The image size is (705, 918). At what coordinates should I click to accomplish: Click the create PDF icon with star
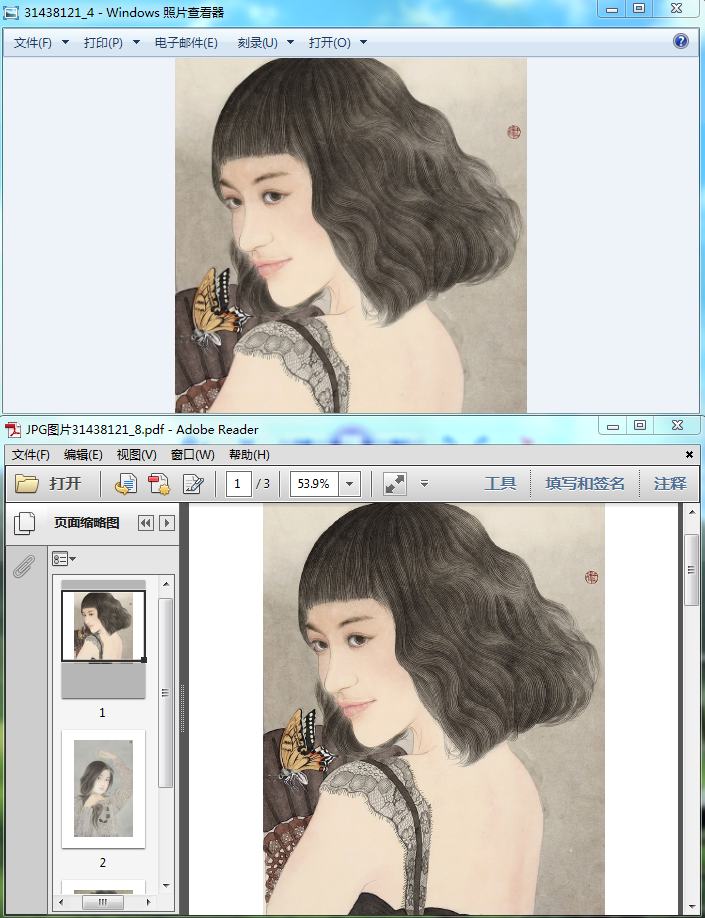(x=159, y=484)
